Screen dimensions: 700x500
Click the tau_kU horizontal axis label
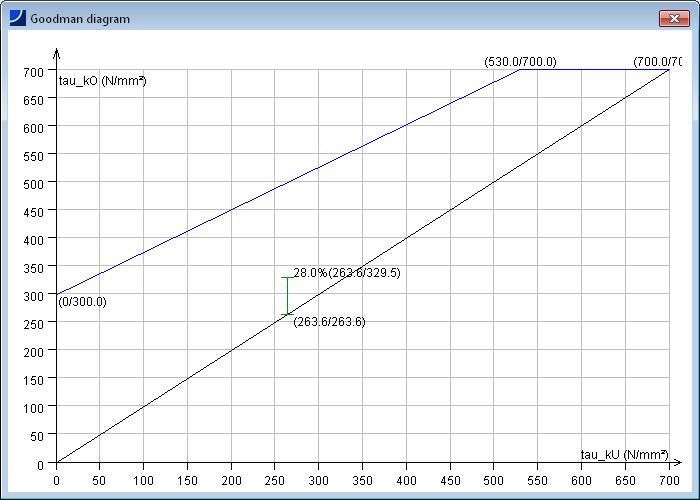point(624,454)
